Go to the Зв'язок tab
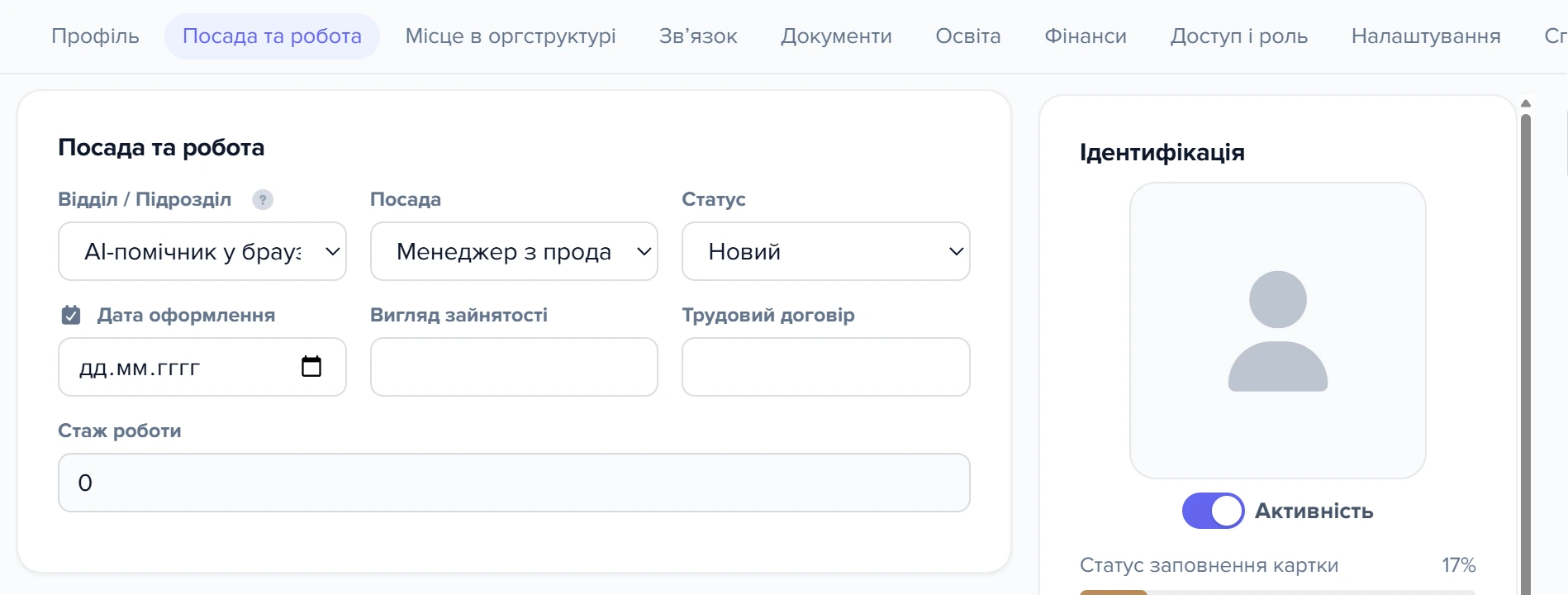Viewport: 1568px width, 595px height. pyautogui.click(x=698, y=36)
